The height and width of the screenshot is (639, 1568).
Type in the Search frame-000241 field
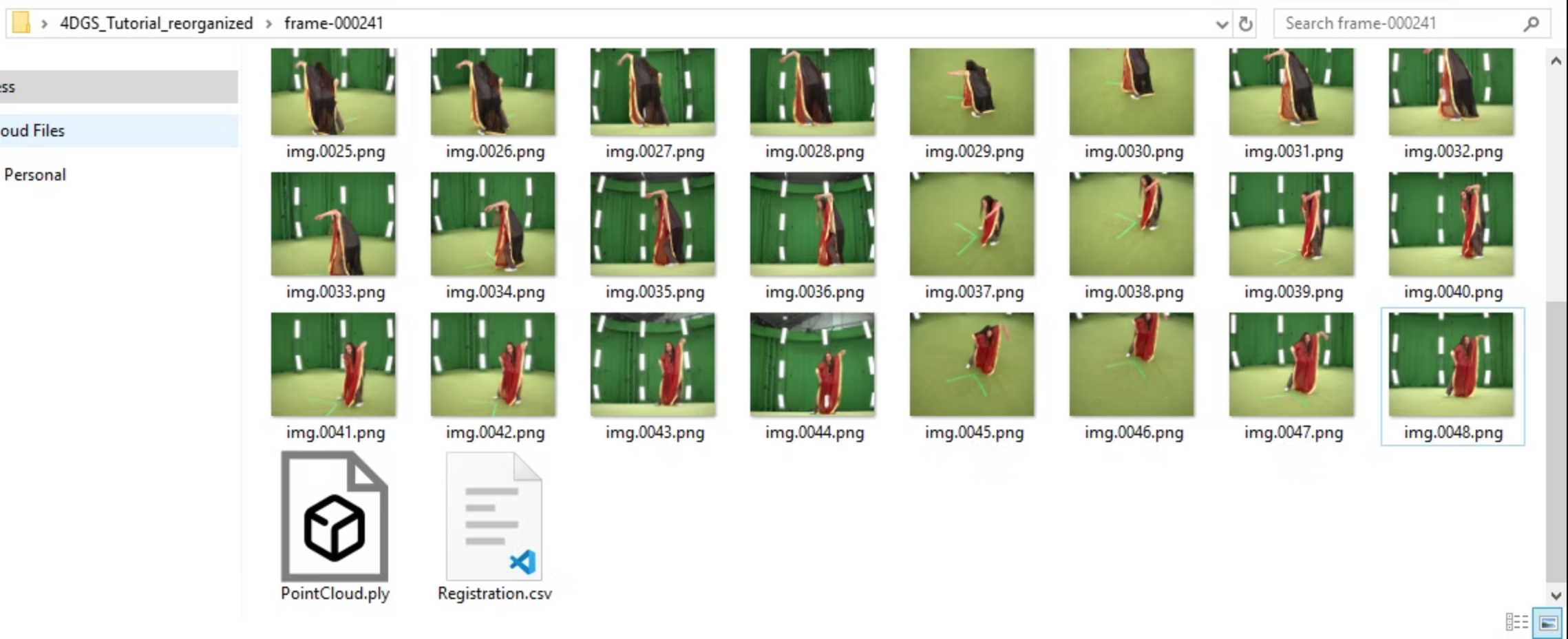click(1397, 23)
